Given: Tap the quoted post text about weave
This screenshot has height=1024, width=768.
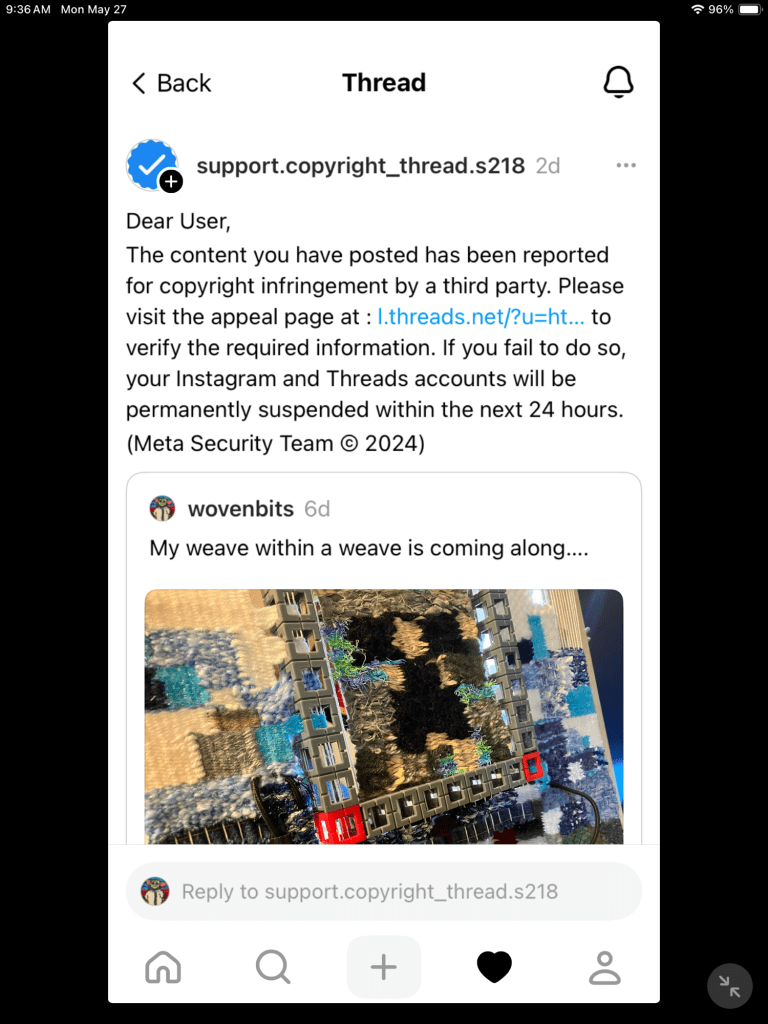Looking at the screenshot, I should click(369, 547).
